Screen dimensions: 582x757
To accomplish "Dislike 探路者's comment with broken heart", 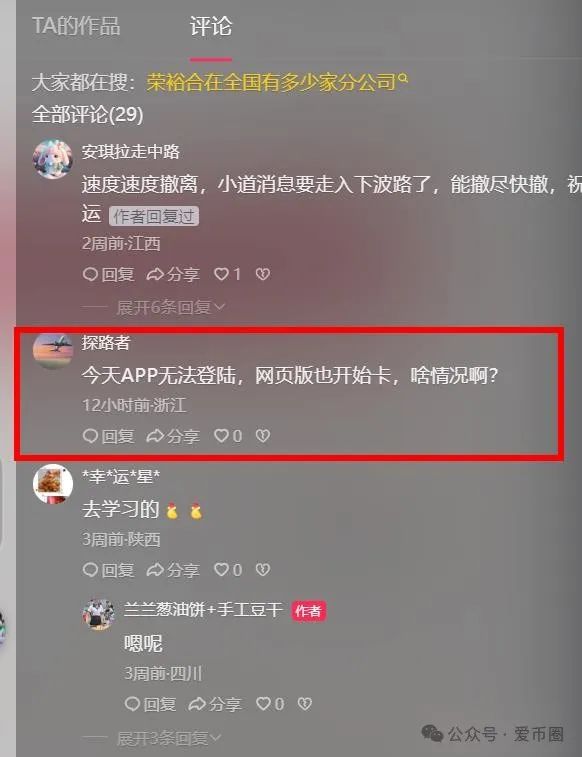I will [x=263, y=436].
